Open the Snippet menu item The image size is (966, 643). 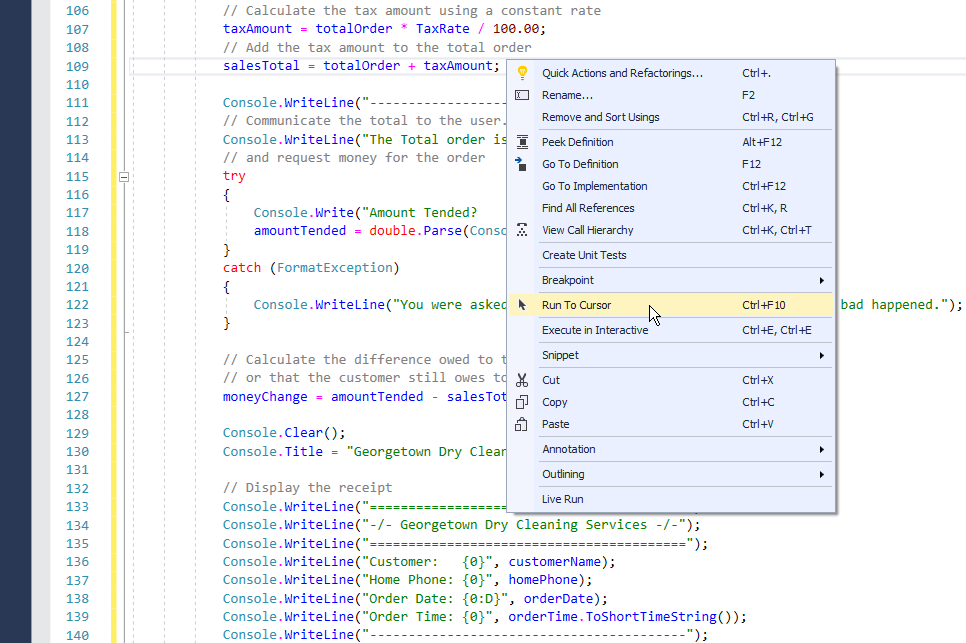coord(671,355)
